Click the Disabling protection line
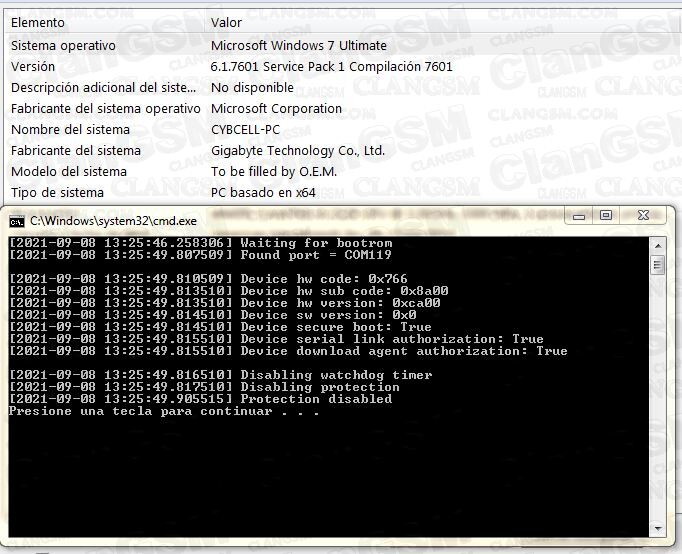 (204, 387)
